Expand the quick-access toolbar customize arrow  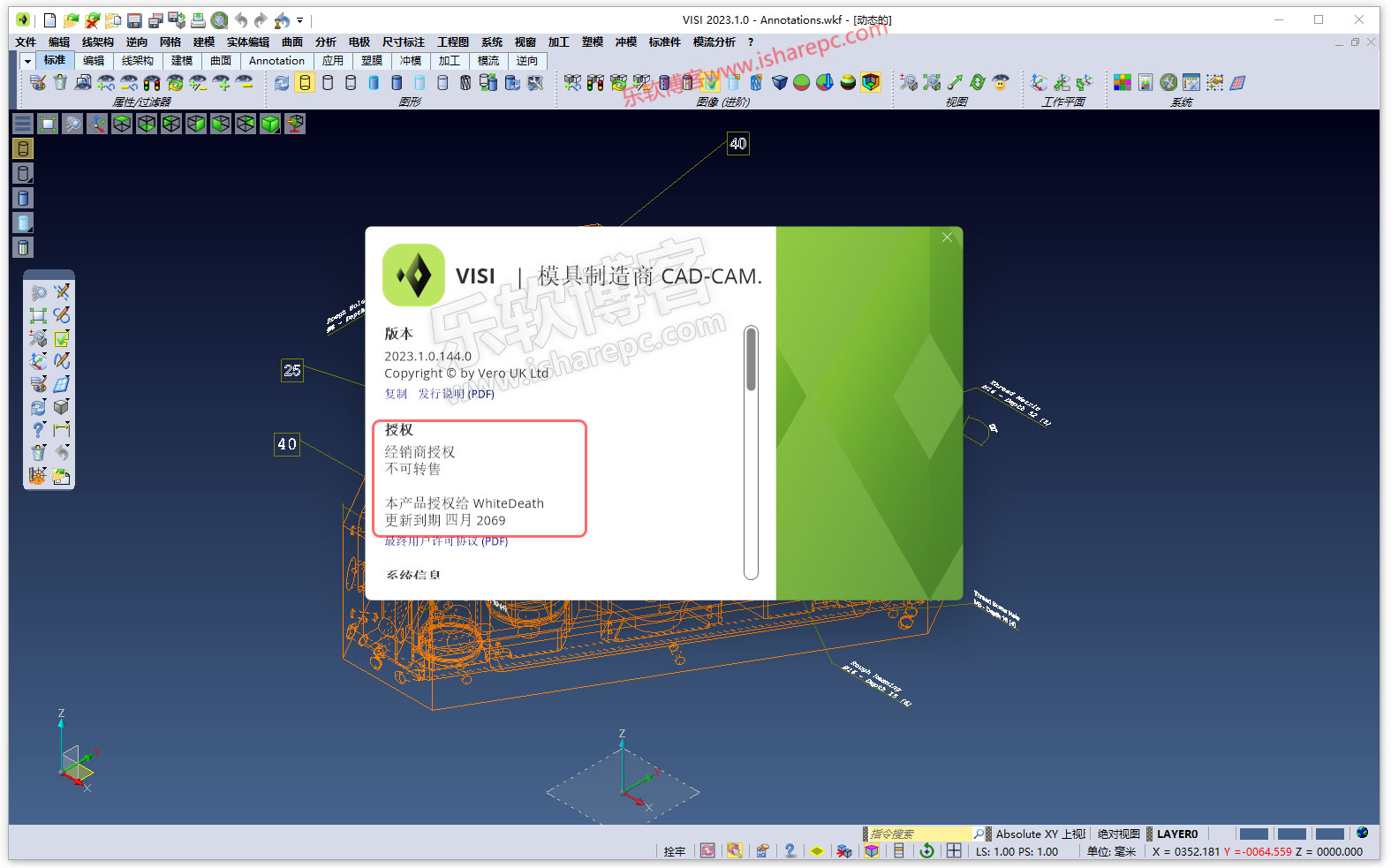pyautogui.click(x=300, y=20)
